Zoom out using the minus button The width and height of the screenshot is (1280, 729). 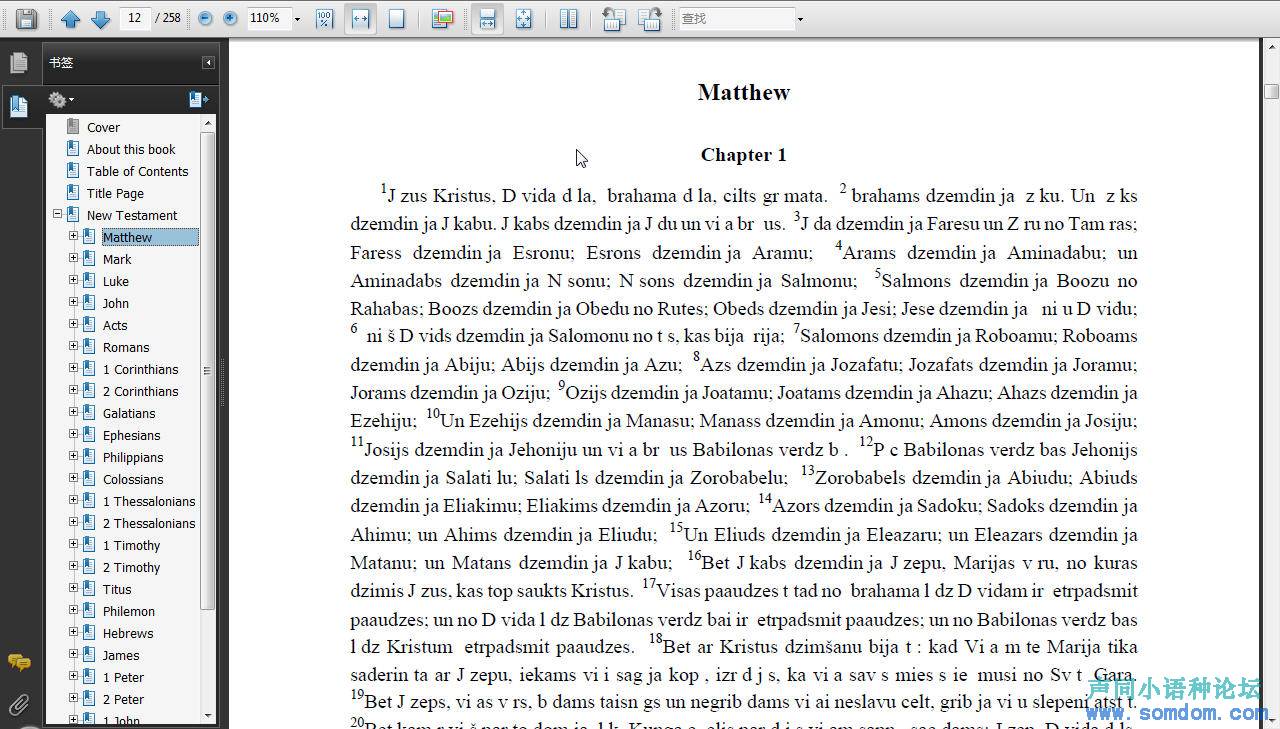click(206, 18)
